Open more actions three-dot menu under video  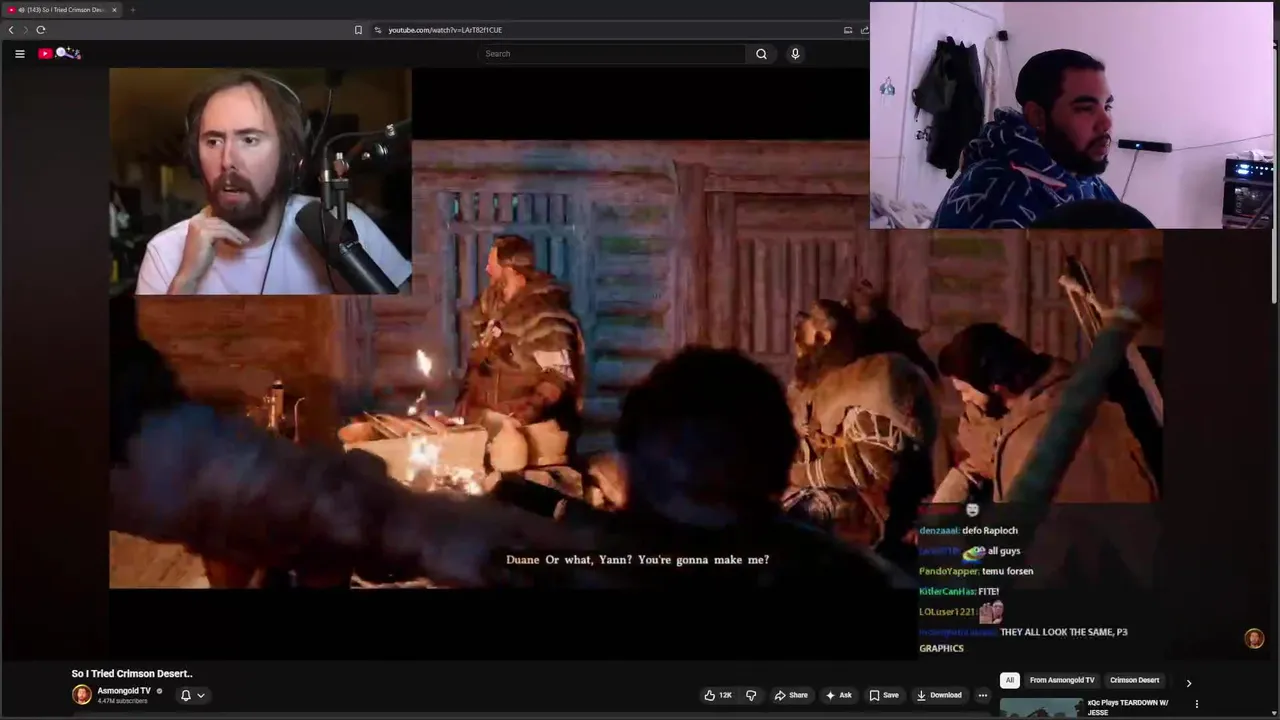[x=983, y=695]
